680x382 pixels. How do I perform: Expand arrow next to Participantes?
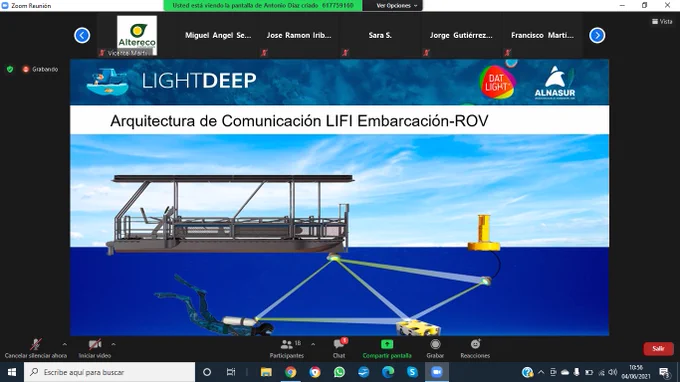pos(313,345)
